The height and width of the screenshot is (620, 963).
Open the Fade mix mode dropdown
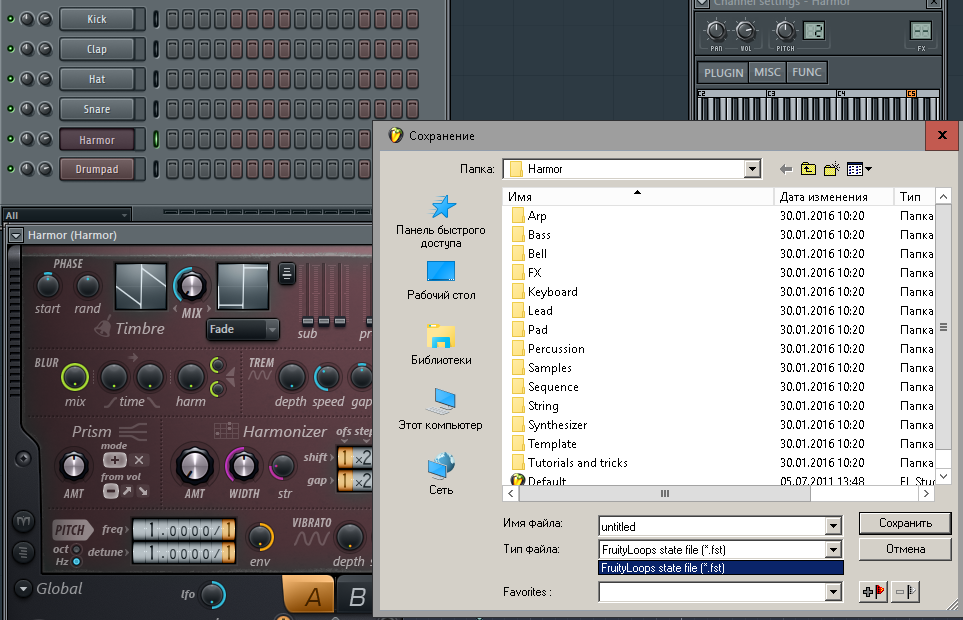[x=243, y=330]
